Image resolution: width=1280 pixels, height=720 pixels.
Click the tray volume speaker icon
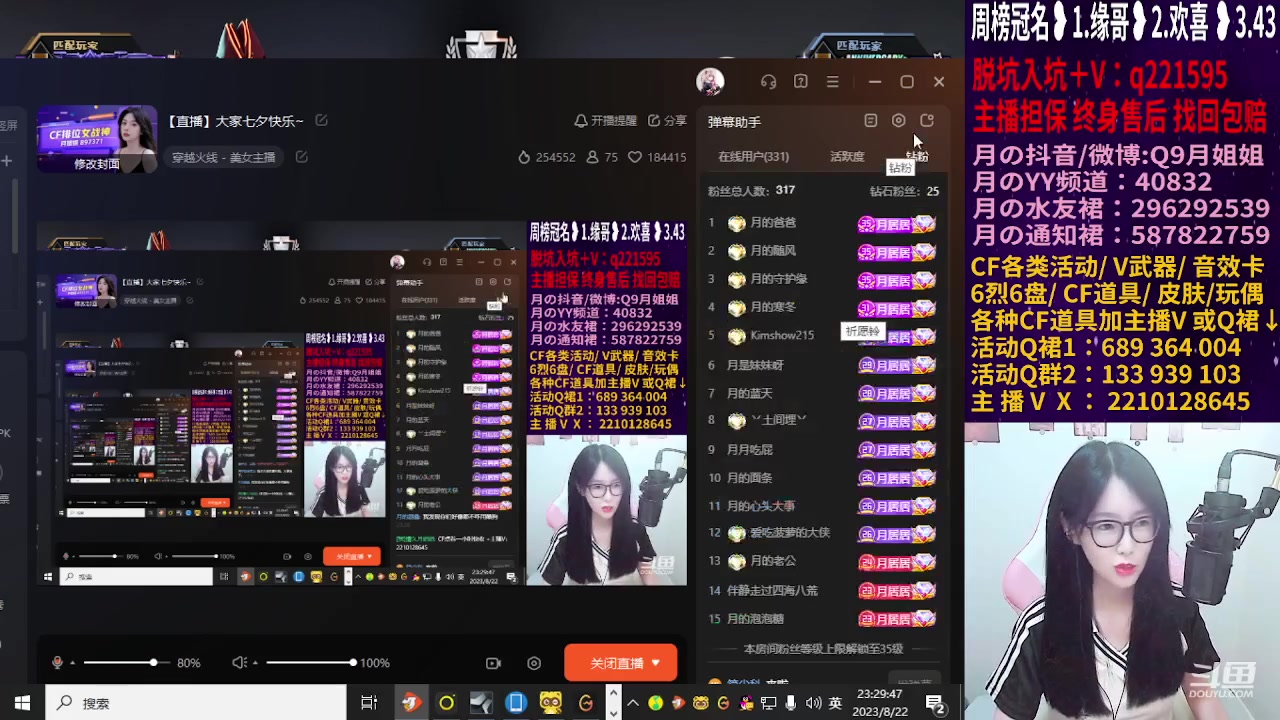(x=813, y=703)
